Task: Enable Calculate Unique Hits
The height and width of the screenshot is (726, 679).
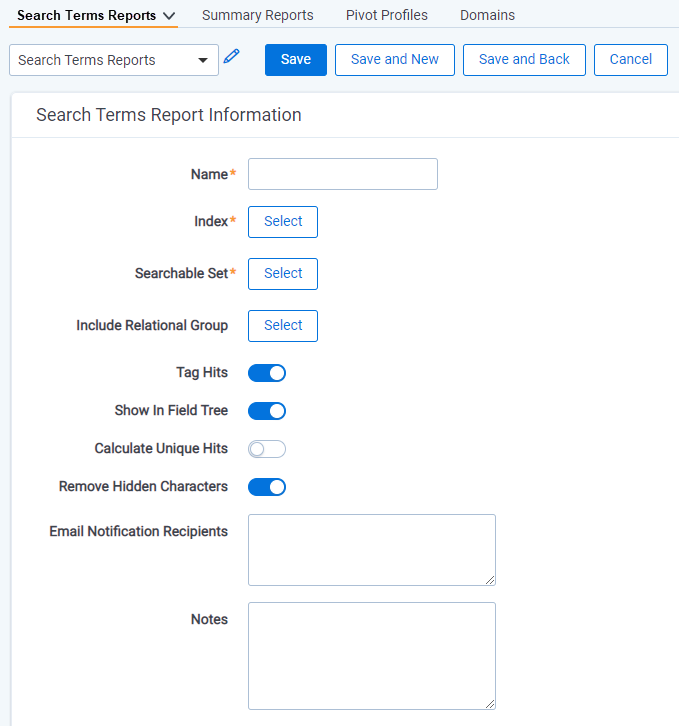Action: click(x=267, y=449)
